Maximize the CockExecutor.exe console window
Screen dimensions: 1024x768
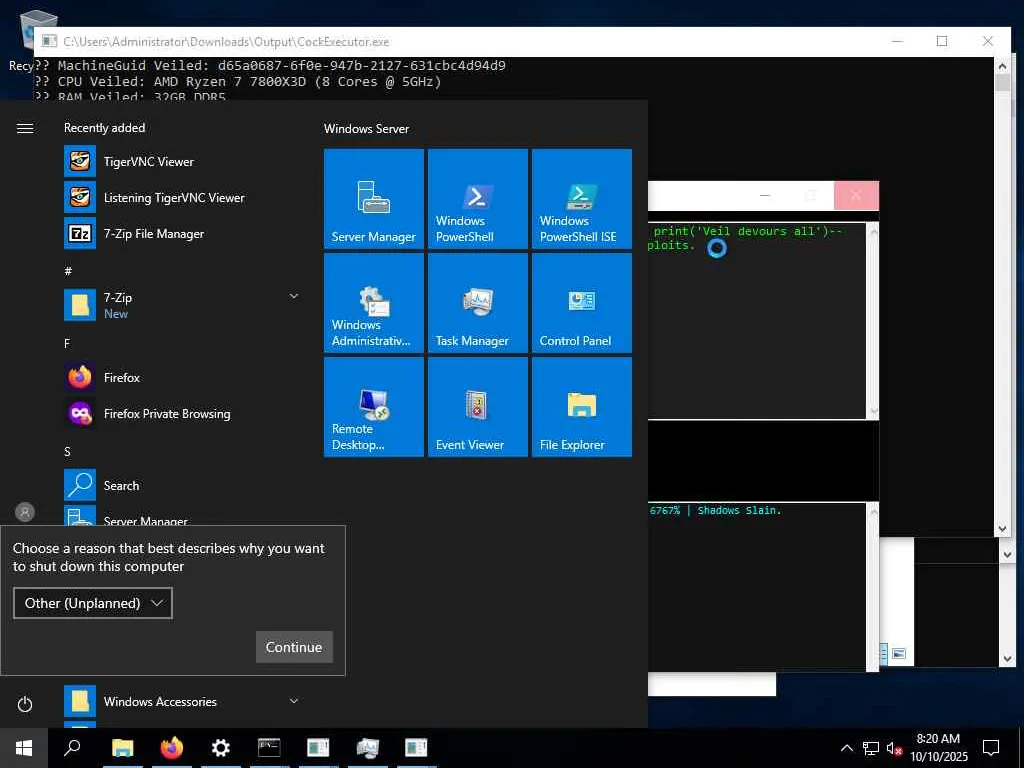pyautogui.click(x=942, y=41)
